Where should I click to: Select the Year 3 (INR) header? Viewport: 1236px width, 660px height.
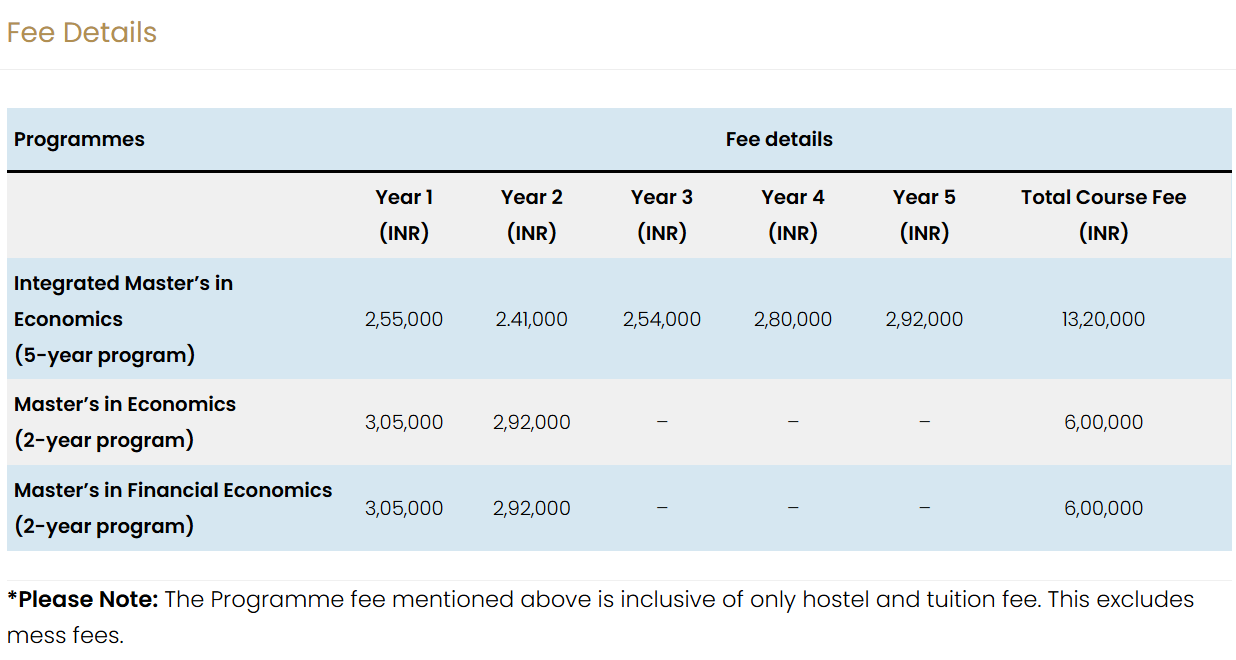click(x=661, y=215)
